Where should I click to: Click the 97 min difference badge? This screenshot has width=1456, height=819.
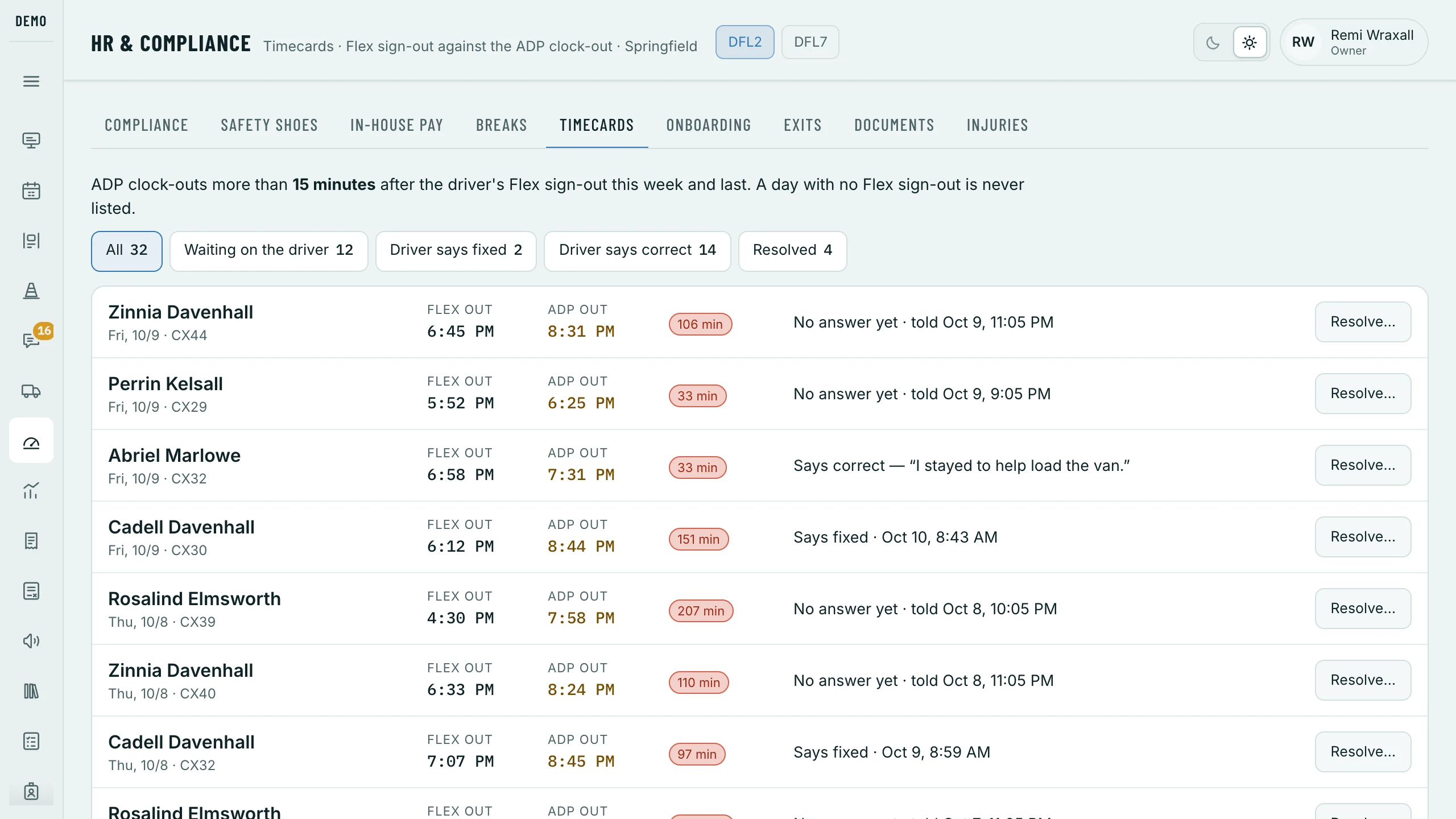point(697,754)
